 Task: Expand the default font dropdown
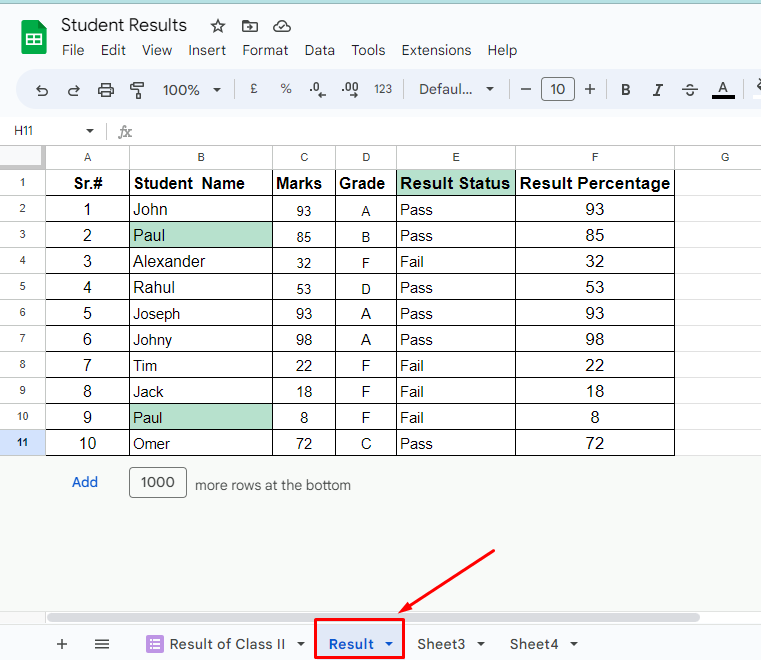click(x=457, y=90)
